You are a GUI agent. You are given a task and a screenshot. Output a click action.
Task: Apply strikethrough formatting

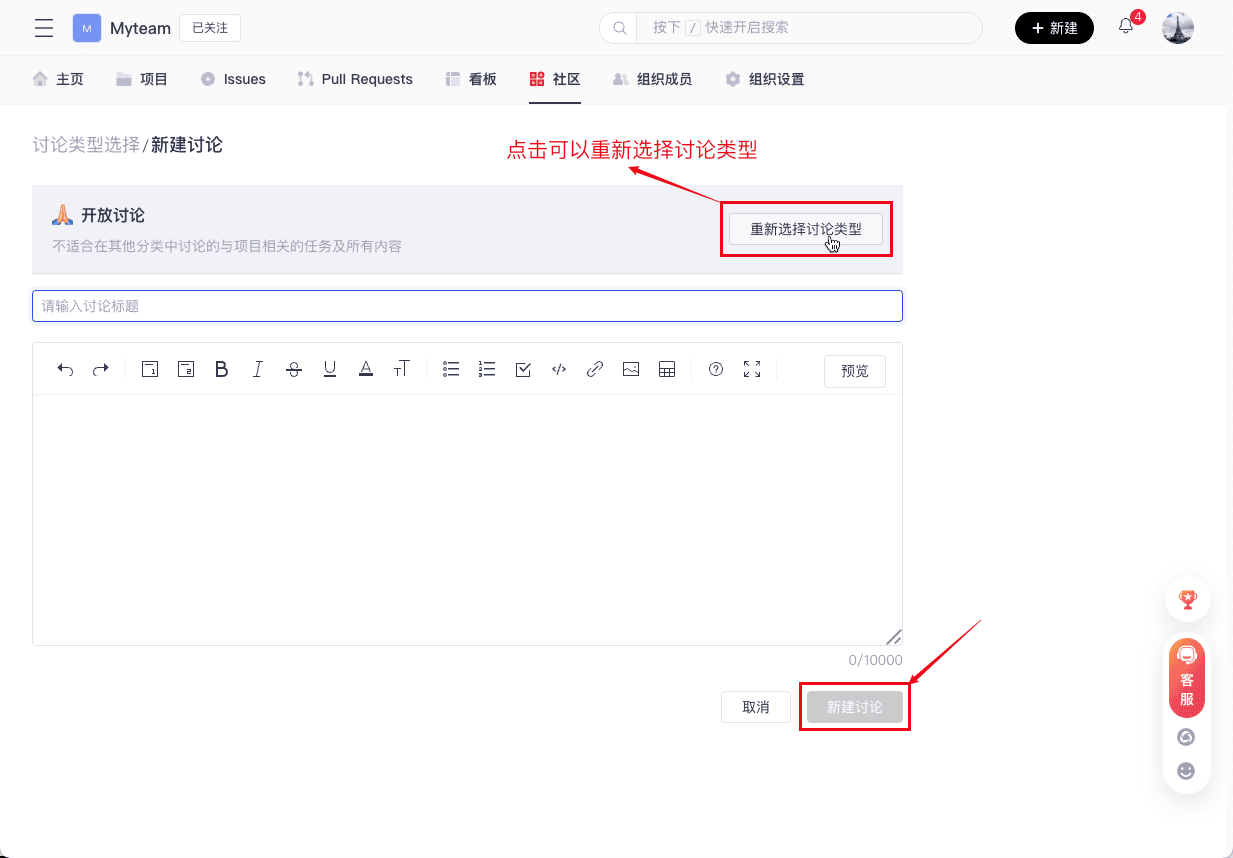pyautogui.click(x=294, y=370)
